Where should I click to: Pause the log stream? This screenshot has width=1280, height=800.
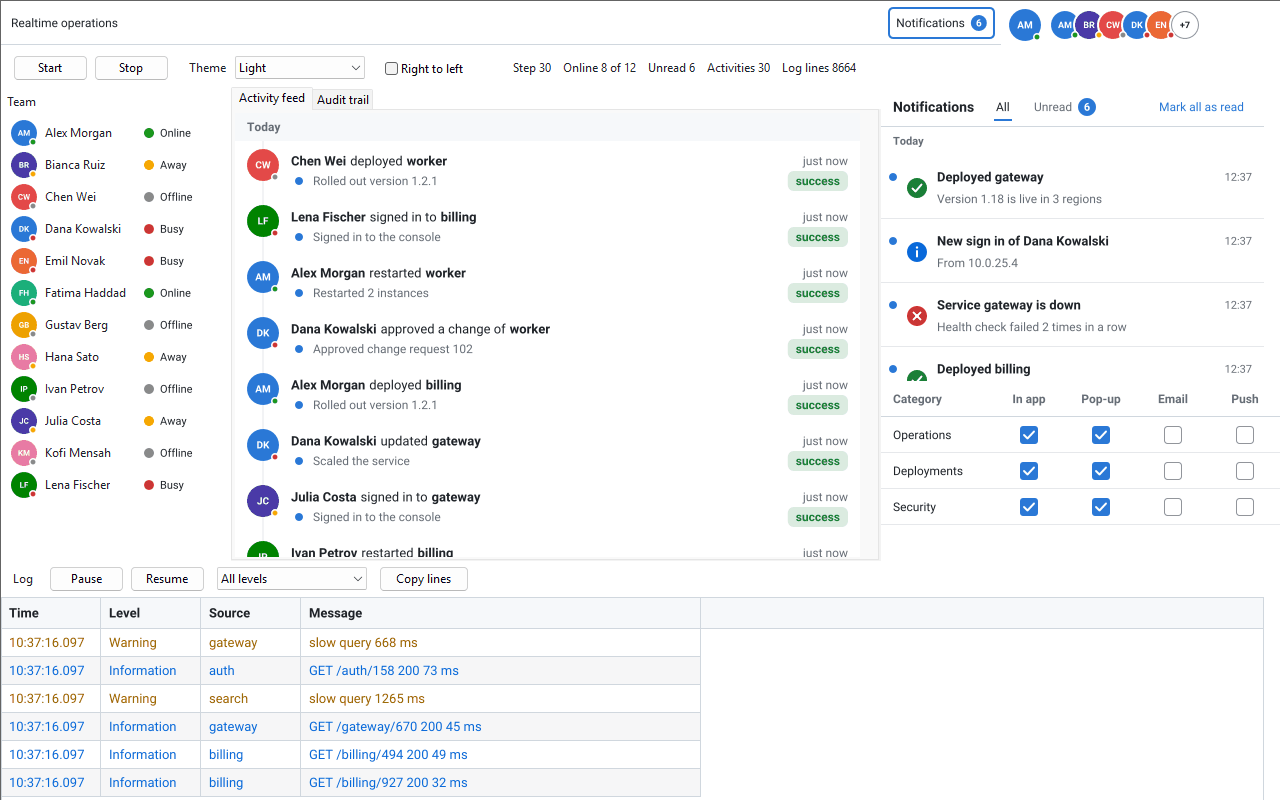coord(87,579)
